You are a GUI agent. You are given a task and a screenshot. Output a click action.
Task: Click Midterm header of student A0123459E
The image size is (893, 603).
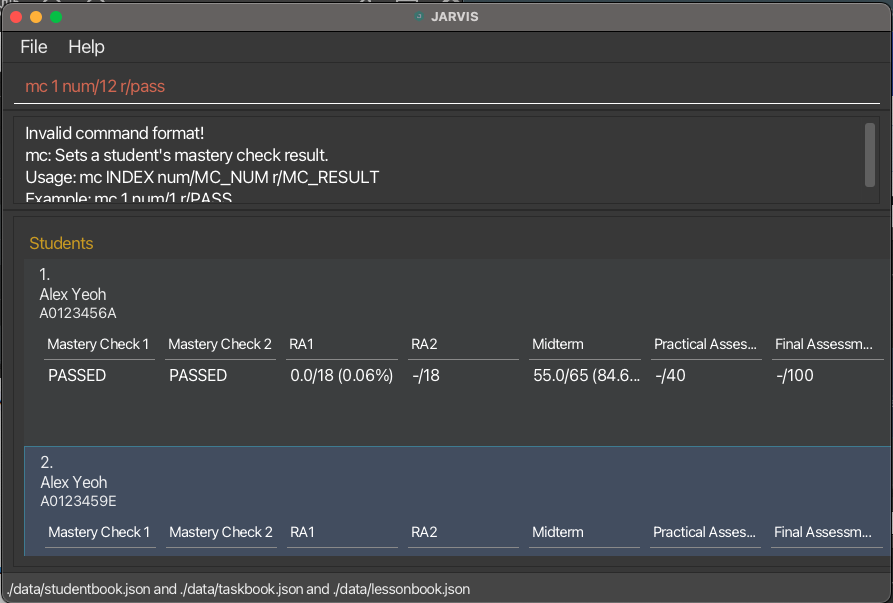click(x=558, y=532)
